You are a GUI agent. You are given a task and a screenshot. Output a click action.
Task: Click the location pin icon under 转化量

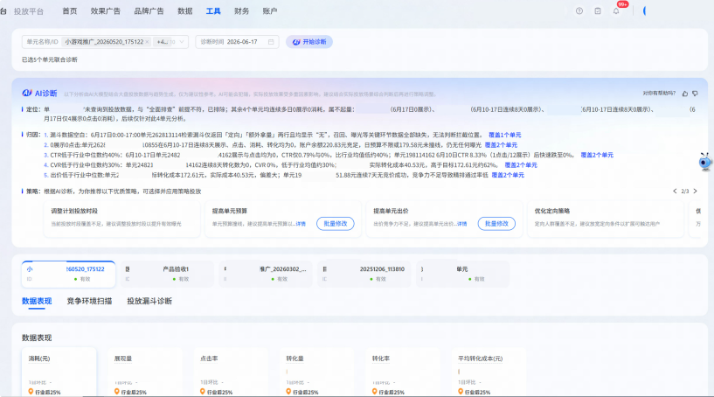pos(288,392)
